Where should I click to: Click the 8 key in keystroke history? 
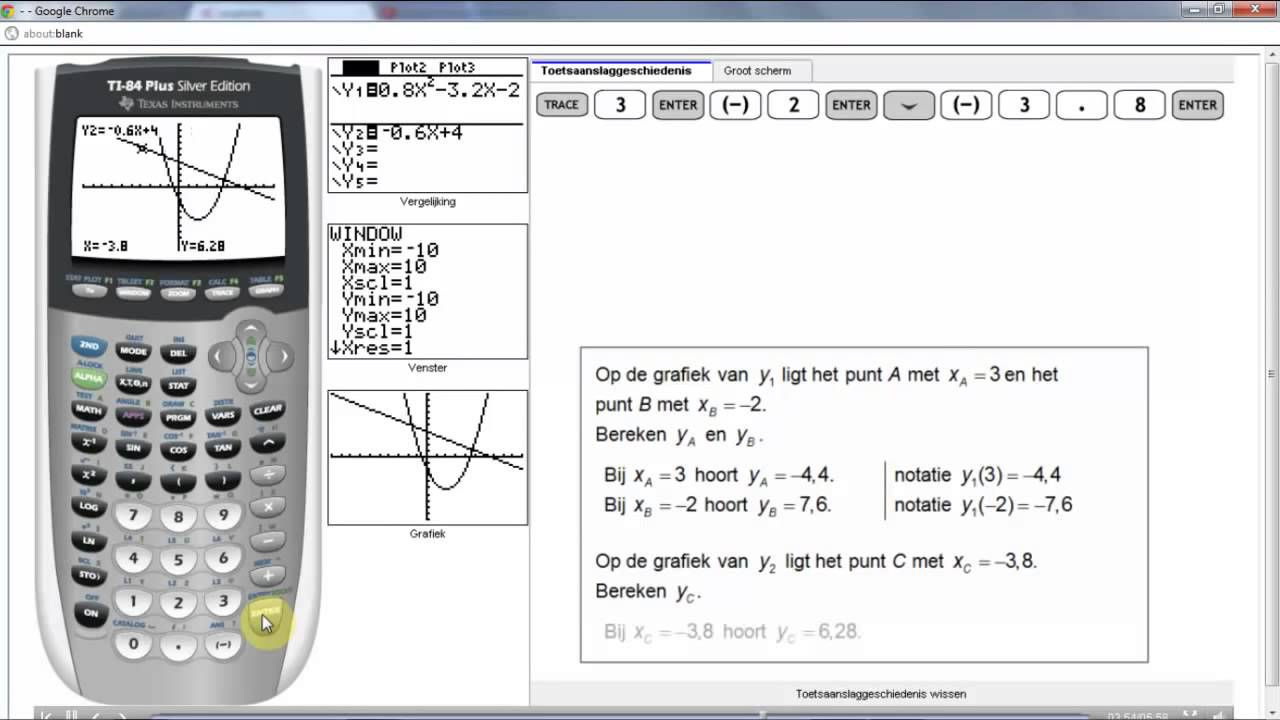pos(1140,105)
